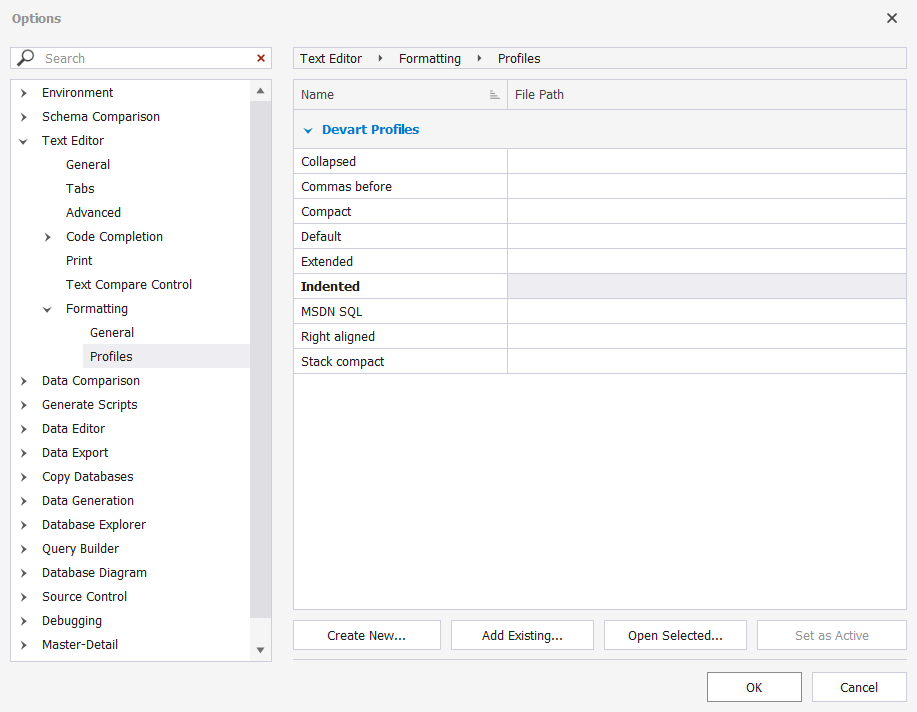
Task: Expand the Data Comparison section
Action: pyautogui.click(x=22, y=380)
